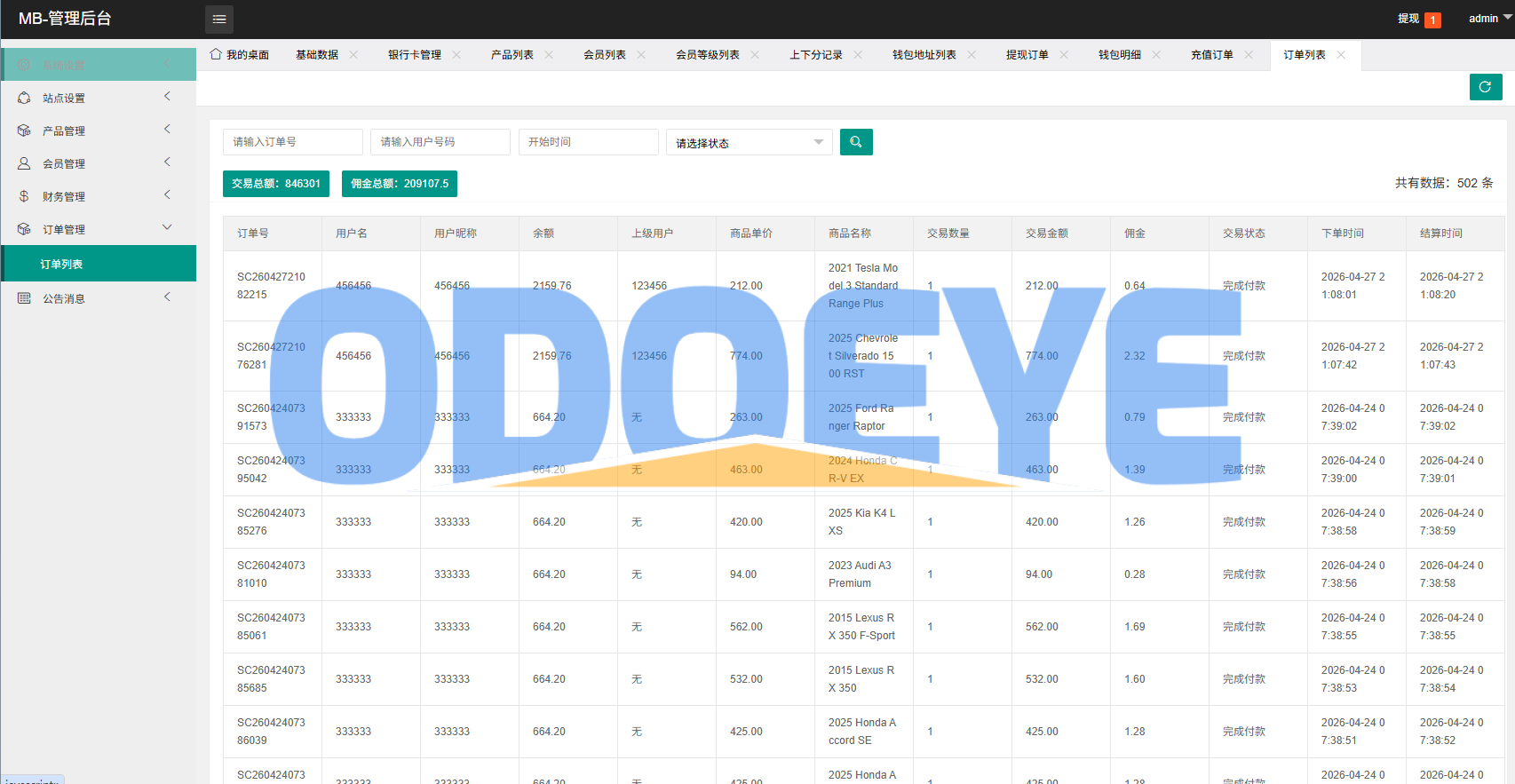
Task: Switch to the 上下分记录 tab
Action: 816,55
